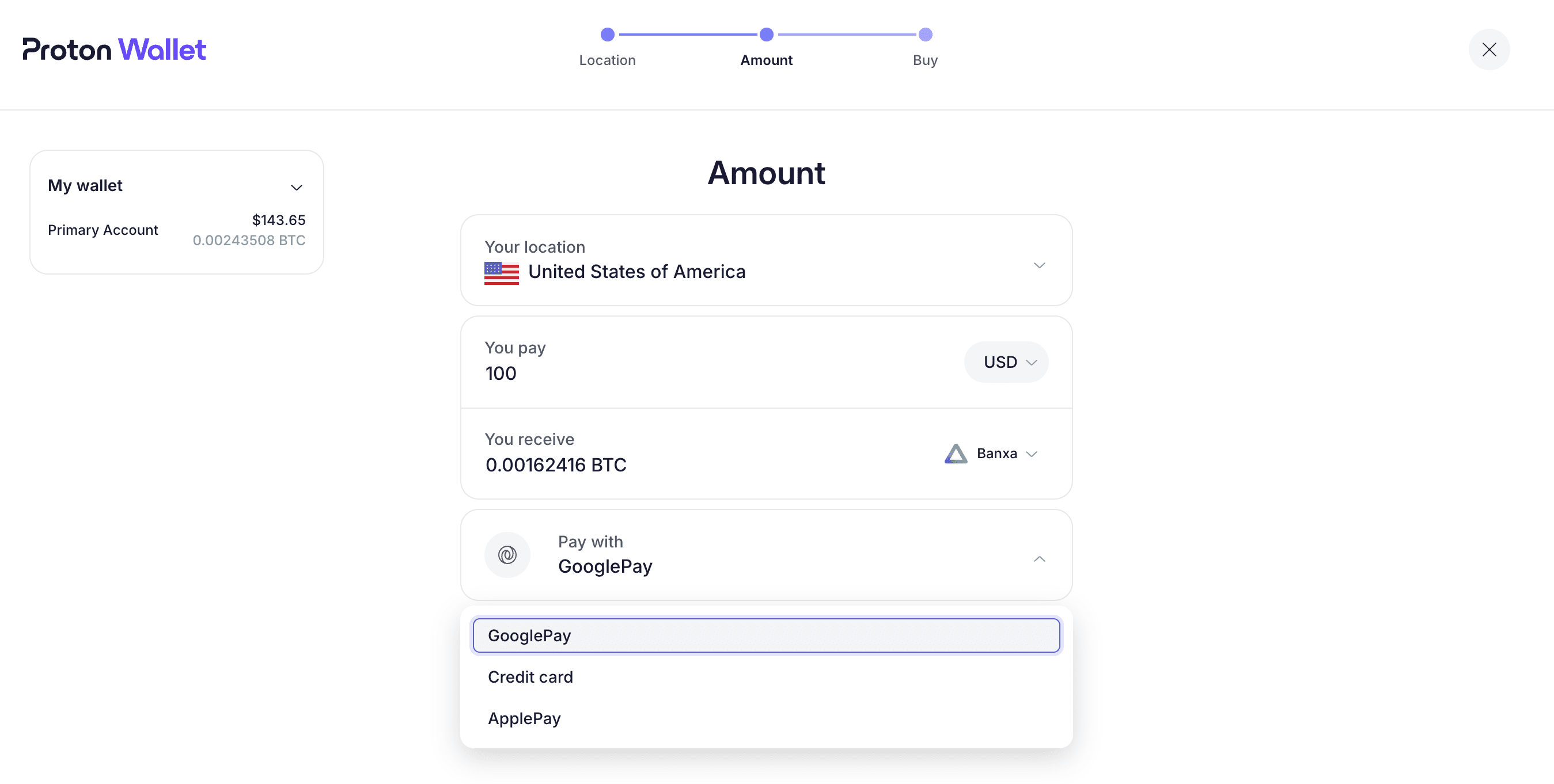
Task: Select Primary Account in My wallet
Action: point(103,230)
